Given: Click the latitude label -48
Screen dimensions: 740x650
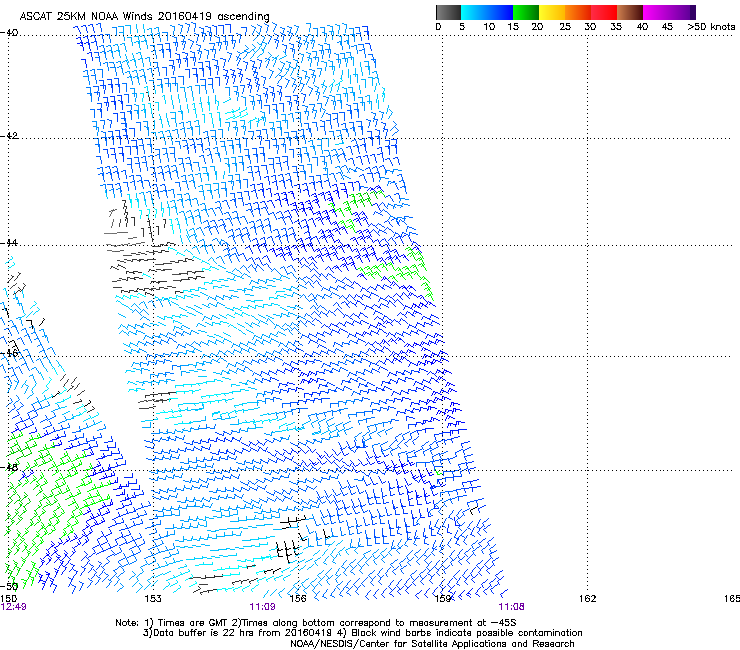Looking at the screenshot, I should click(x=9, y=467).
